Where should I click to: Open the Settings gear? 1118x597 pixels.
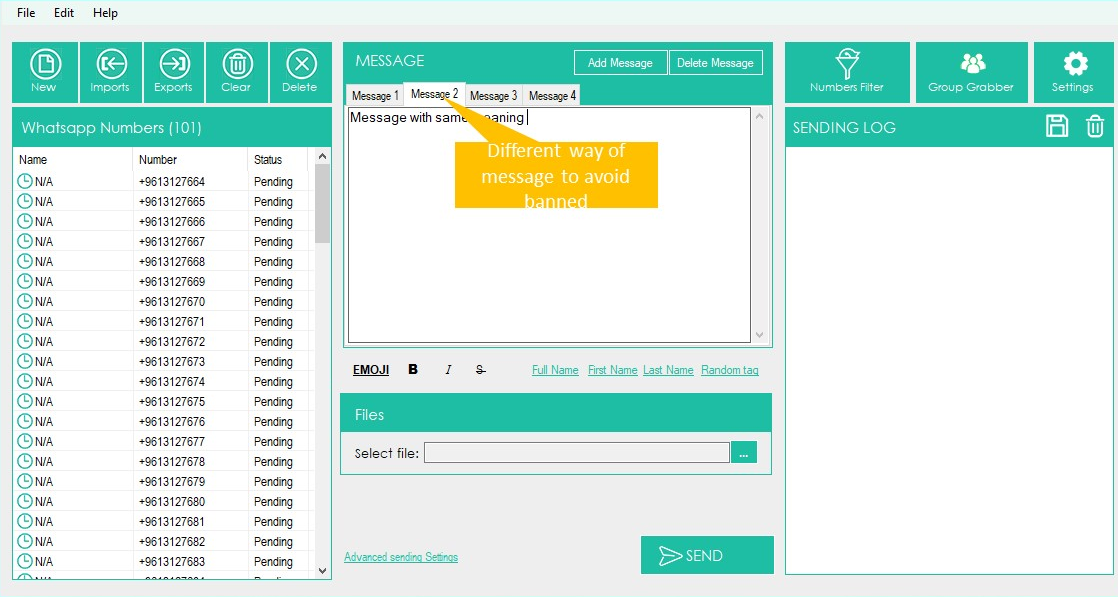point(1074,71)
